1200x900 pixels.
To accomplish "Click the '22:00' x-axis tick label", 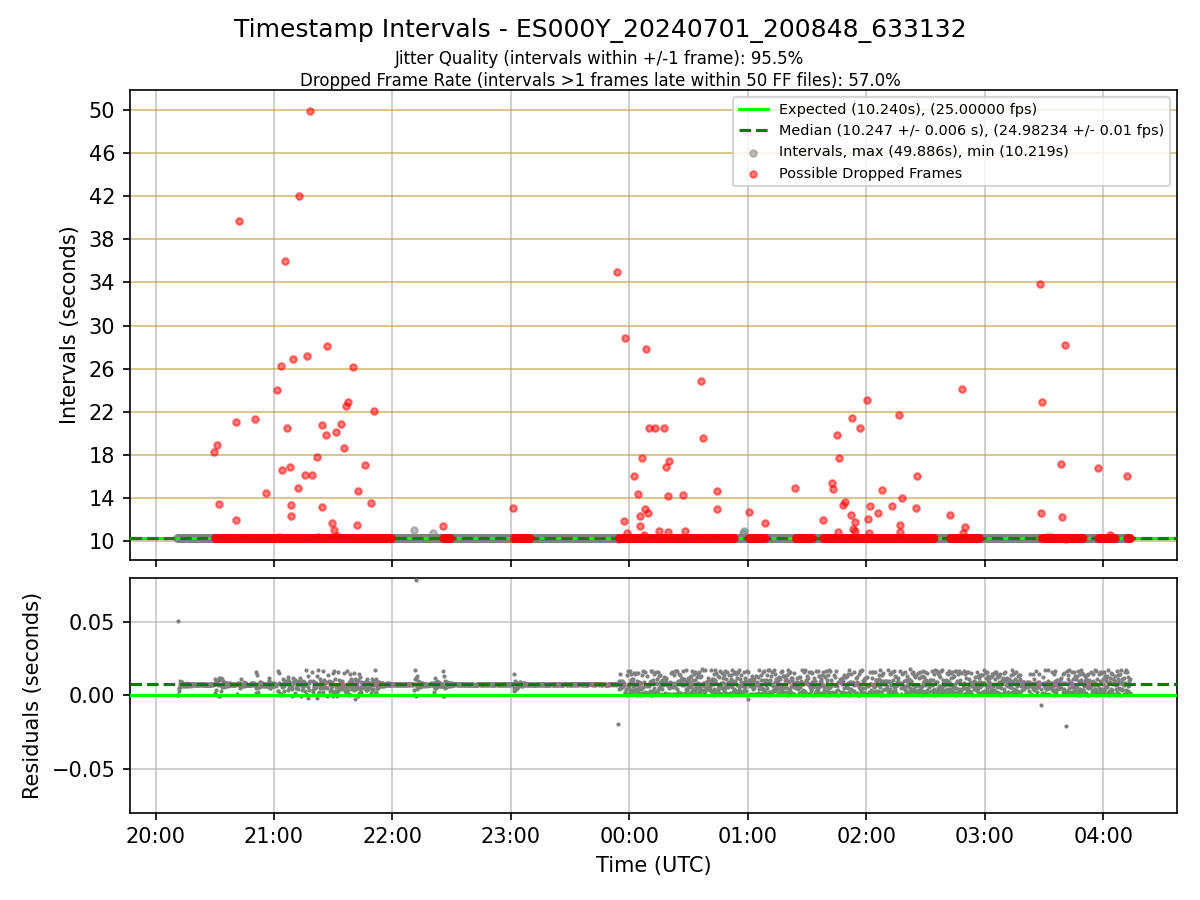I will pos(392,834).
